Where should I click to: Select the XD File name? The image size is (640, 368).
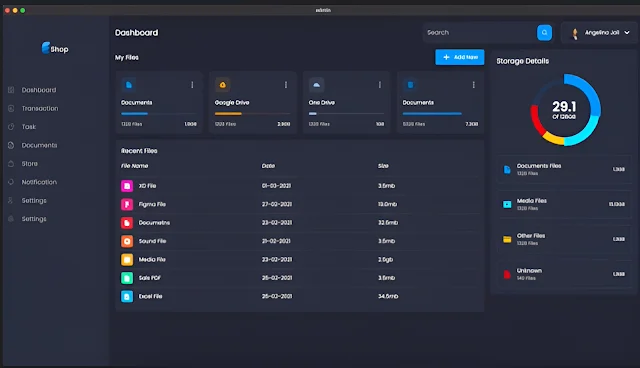147,186
